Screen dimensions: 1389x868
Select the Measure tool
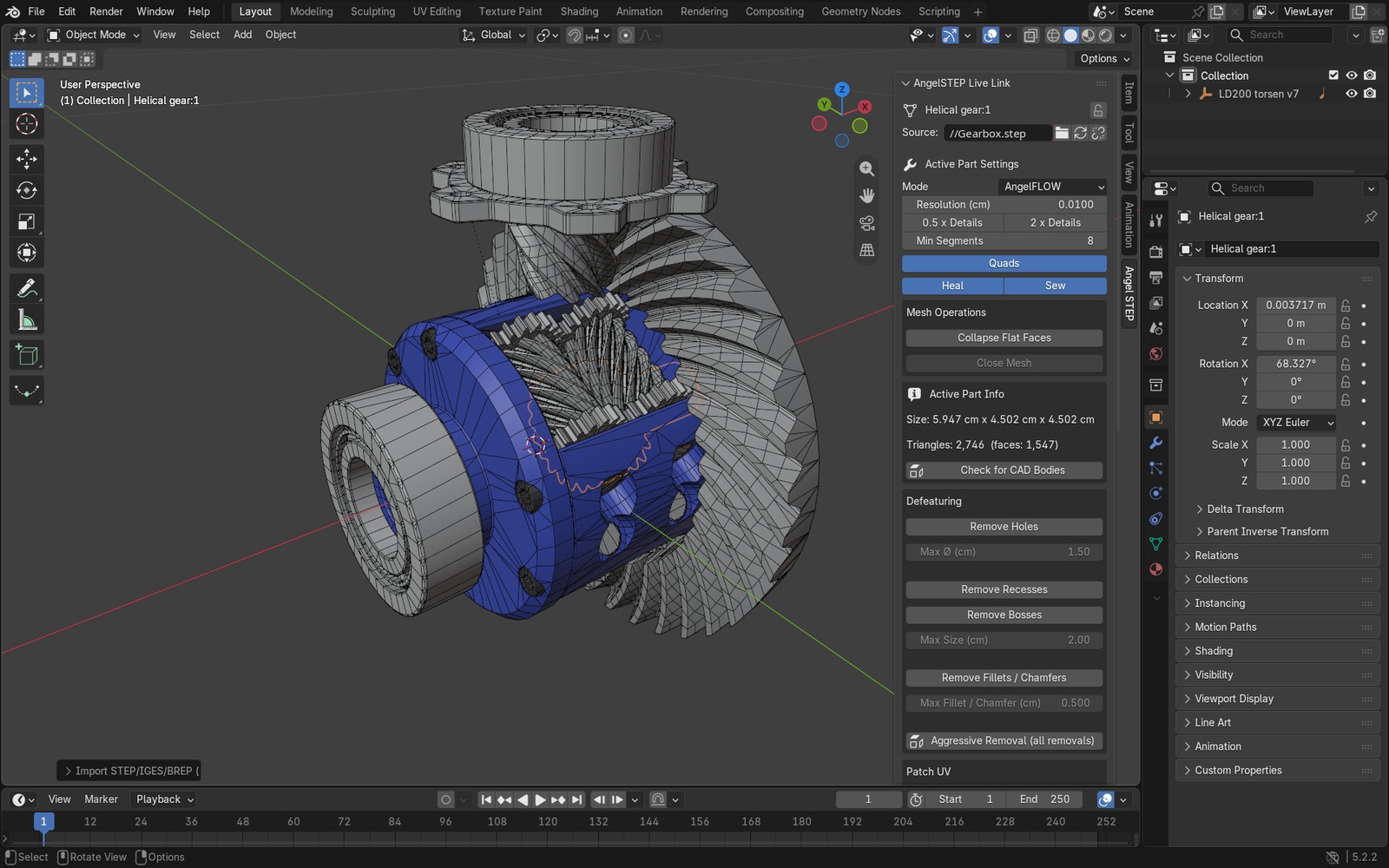click(x=27, y=319)
